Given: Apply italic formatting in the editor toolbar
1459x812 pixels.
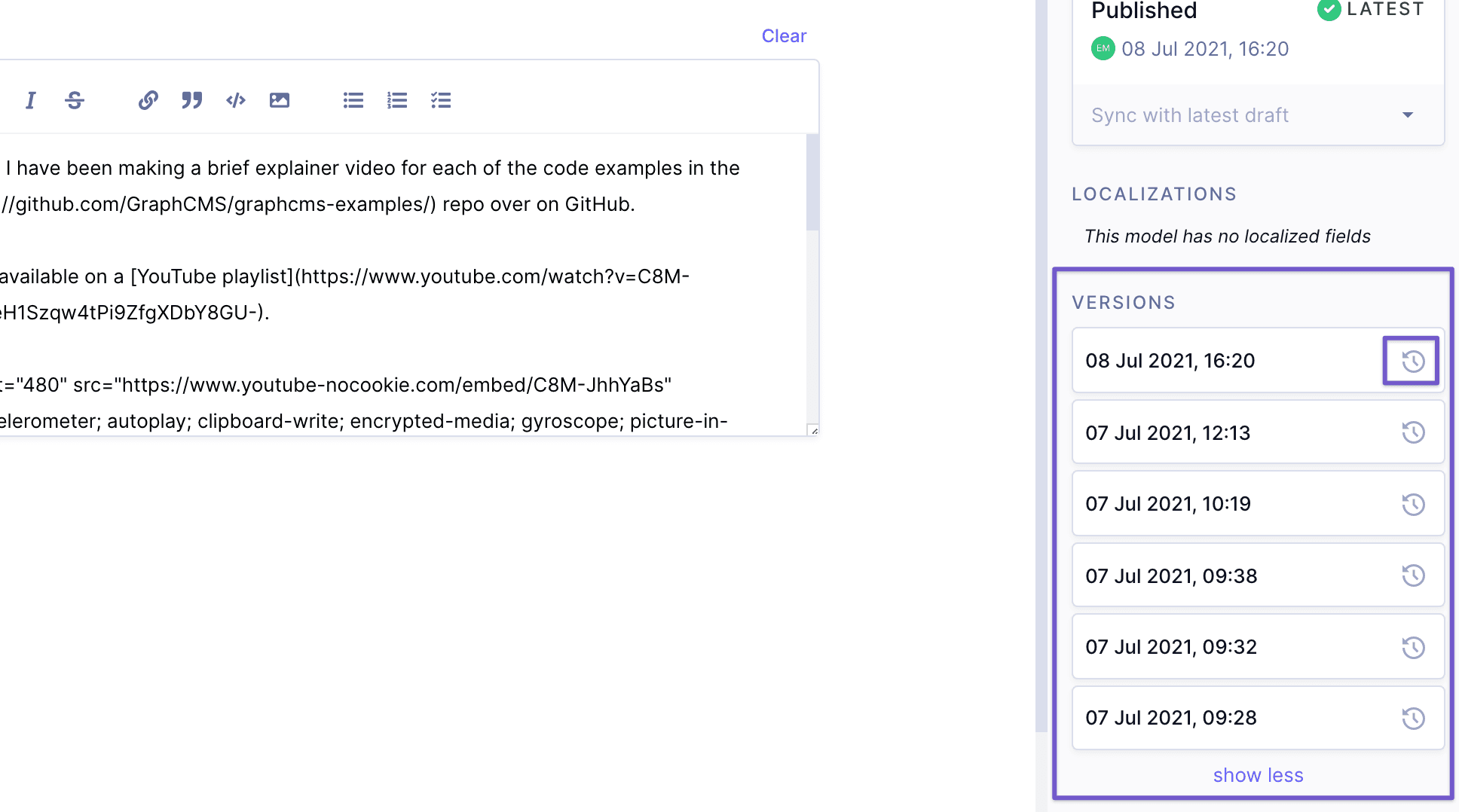Looking at the screenshot, I should (x=31, y=99).
